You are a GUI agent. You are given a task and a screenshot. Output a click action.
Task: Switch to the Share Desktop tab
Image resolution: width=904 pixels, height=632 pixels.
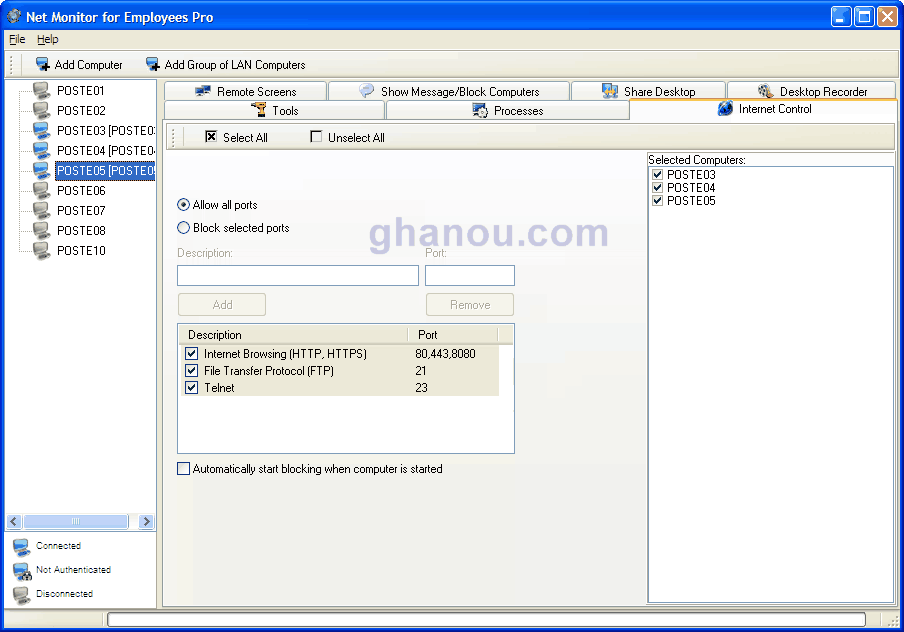pyautogui.click(x=648, y=91)
